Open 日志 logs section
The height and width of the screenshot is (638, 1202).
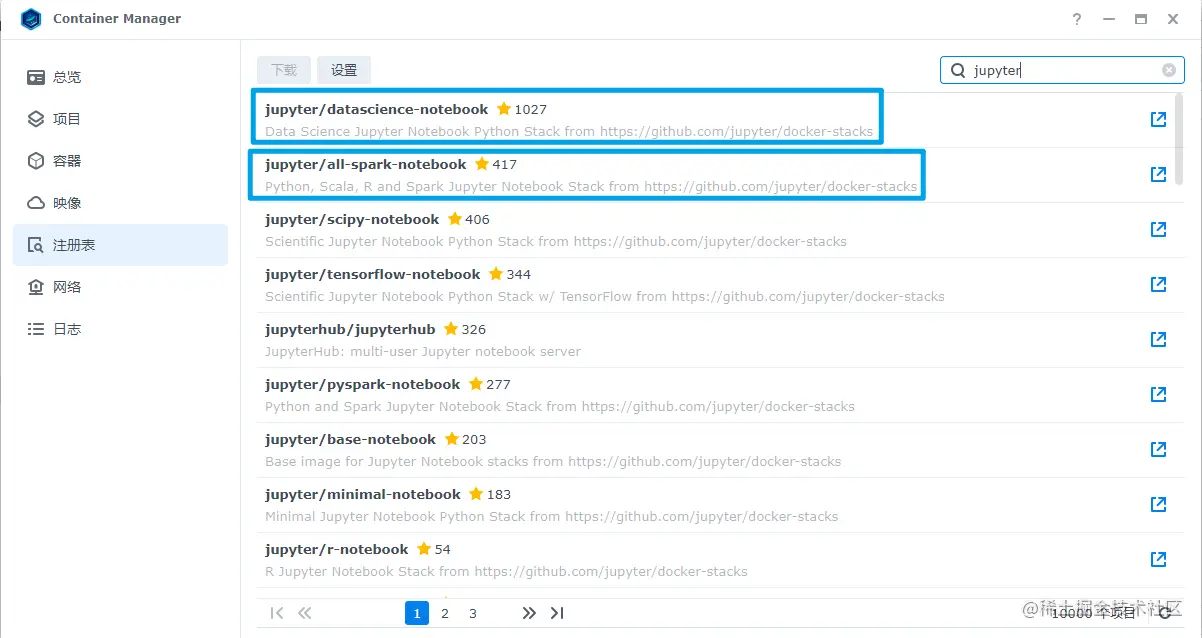coord(120,329)
